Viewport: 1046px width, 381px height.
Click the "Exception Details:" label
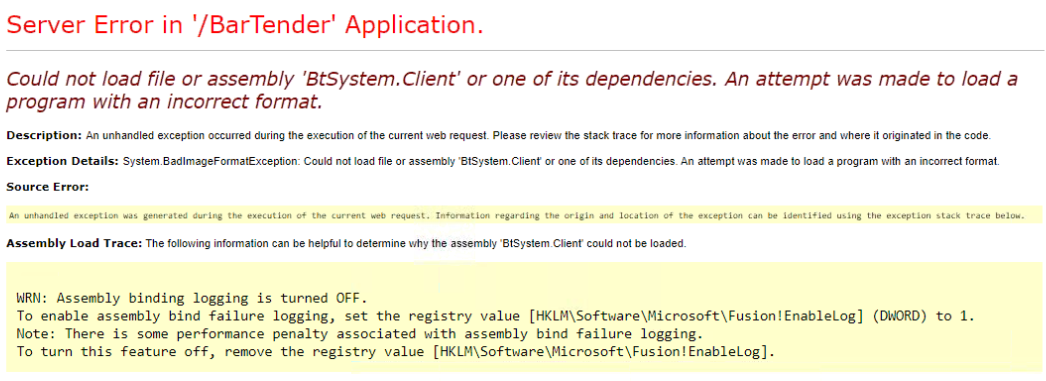[63, 161]
